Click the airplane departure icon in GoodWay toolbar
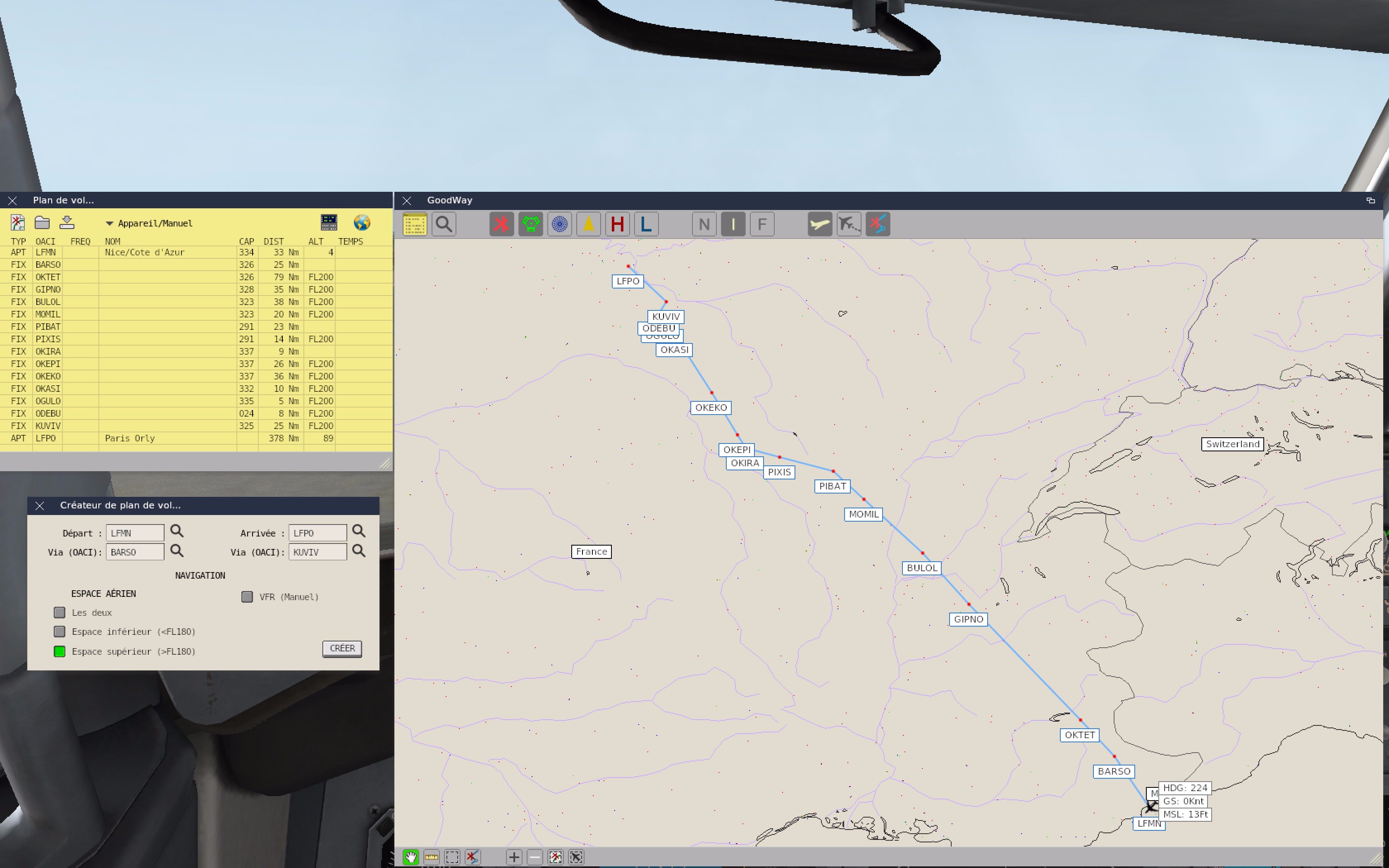This screenshot has height=868, width=1389. [x=820, y=223]
